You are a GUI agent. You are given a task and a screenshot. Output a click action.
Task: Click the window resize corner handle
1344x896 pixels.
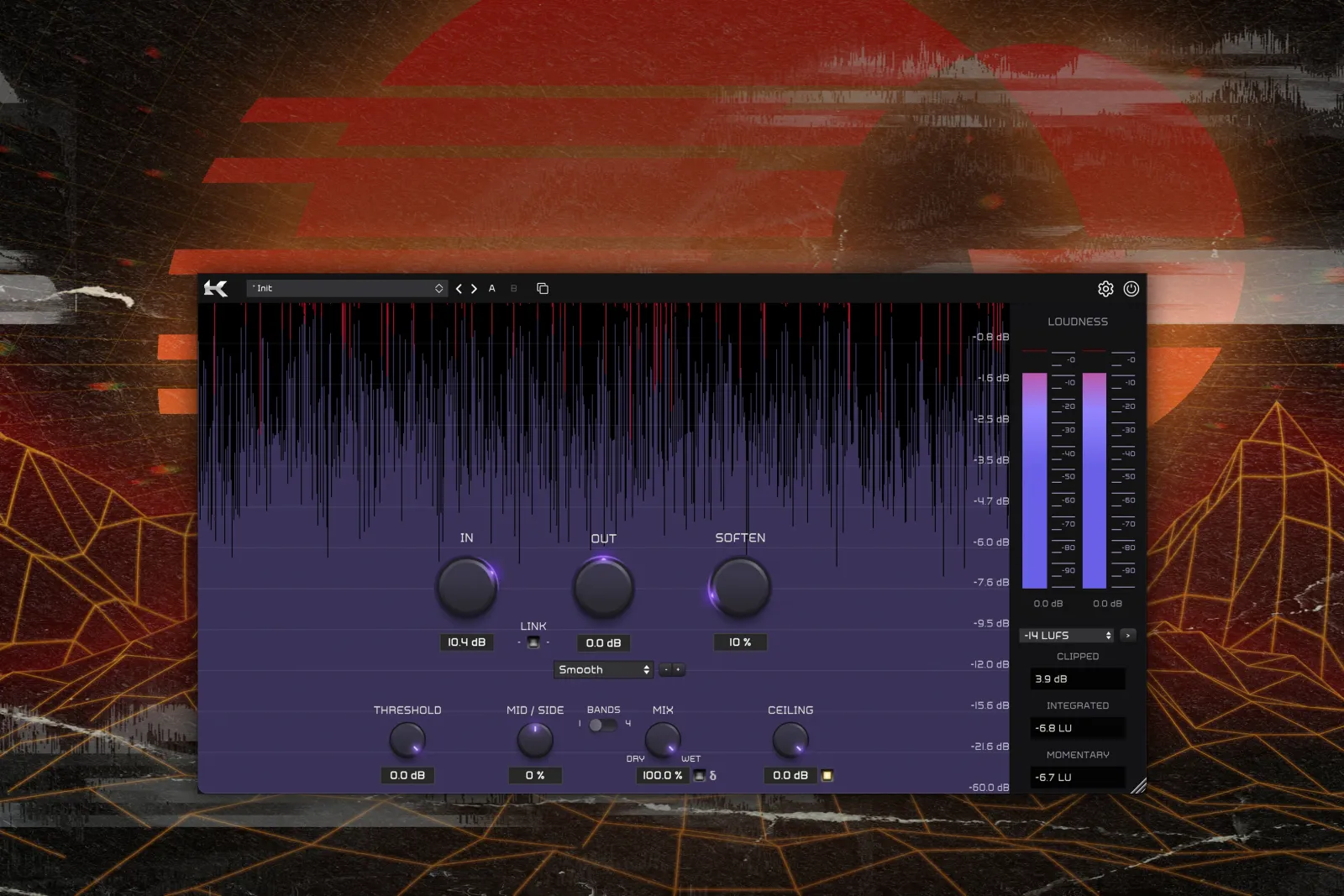point(1138,786)
